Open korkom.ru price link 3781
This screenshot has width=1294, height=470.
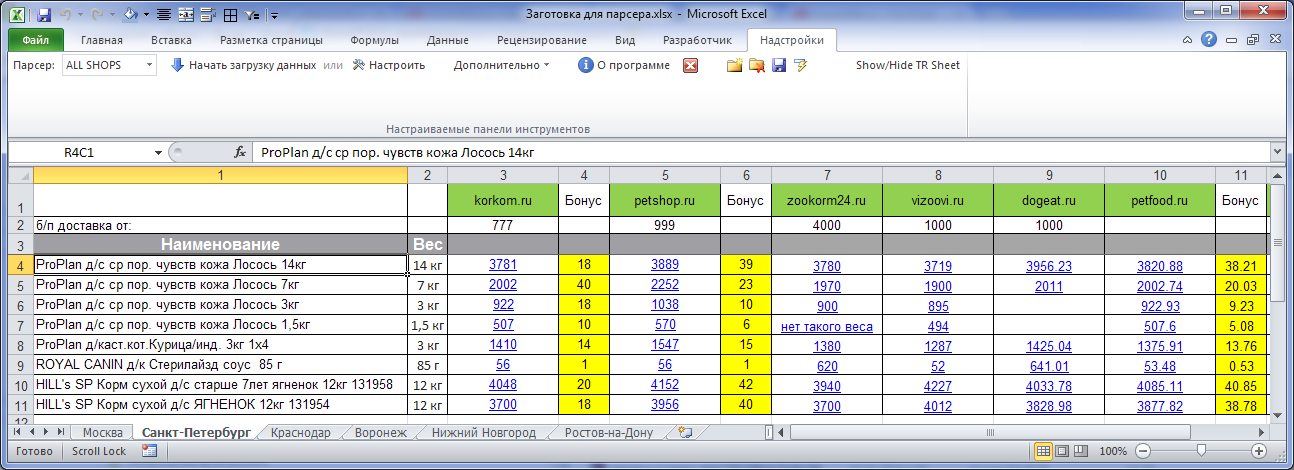pyautogui.click(x=502, y=266)
